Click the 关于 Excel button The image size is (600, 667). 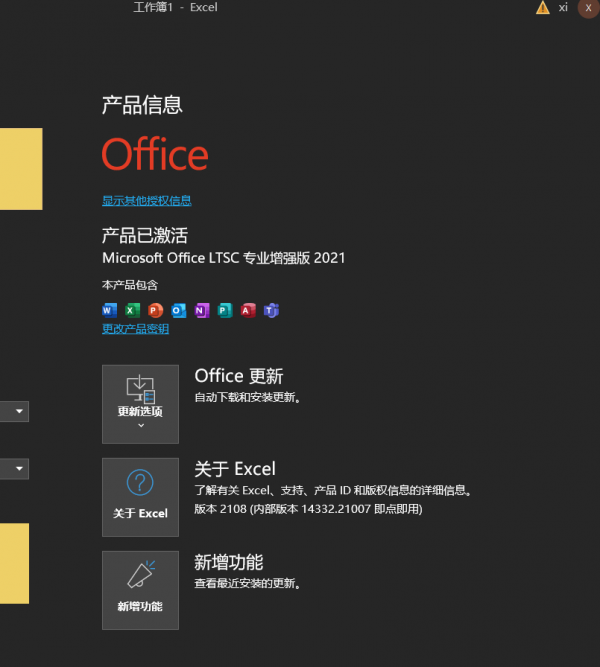140,497
